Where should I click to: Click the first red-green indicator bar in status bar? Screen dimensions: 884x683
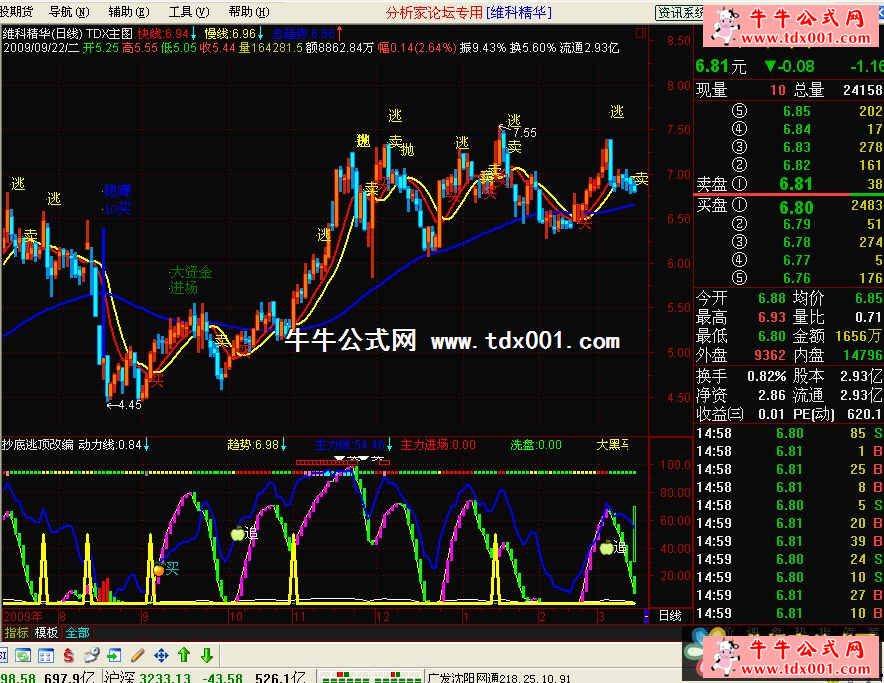[x=344, y=677]
